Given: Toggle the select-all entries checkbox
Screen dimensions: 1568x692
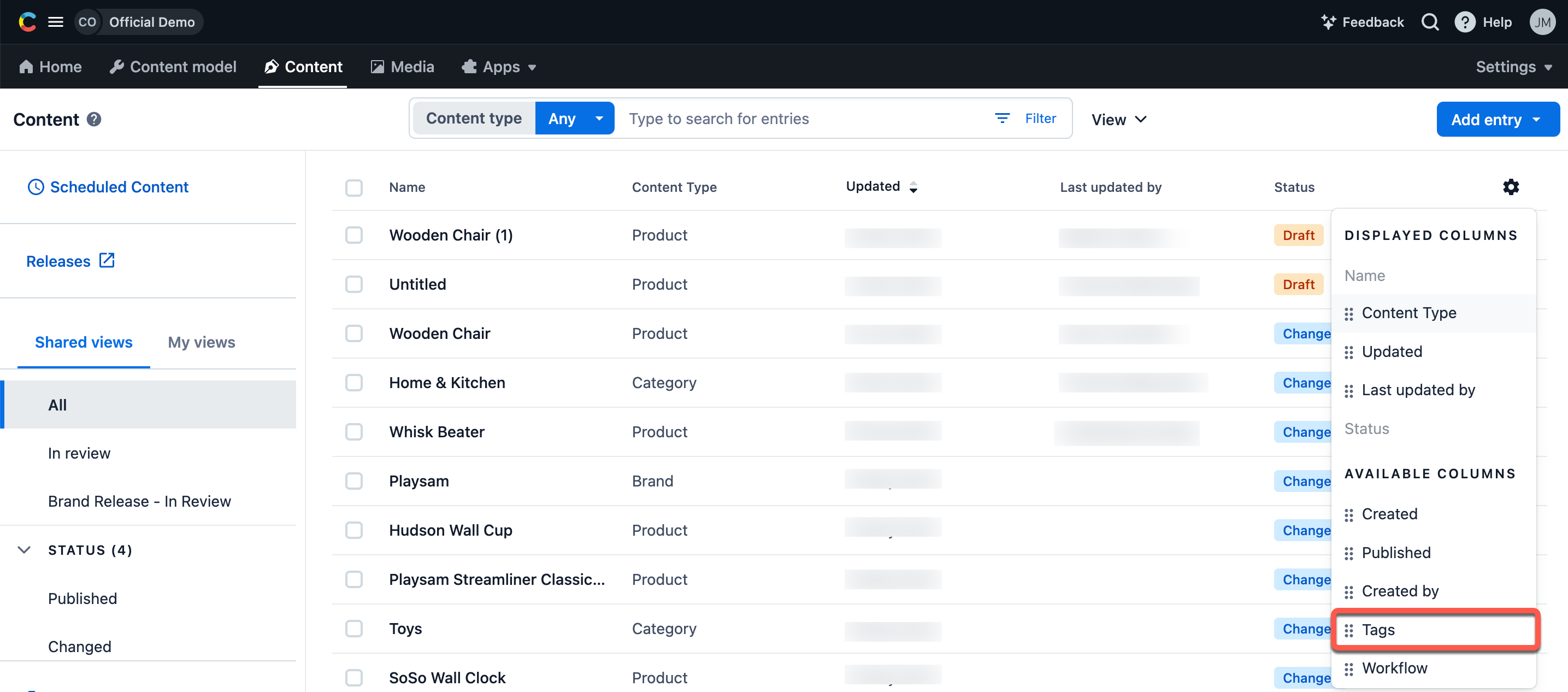Looking at the screenshot, I should click(353, 187).
